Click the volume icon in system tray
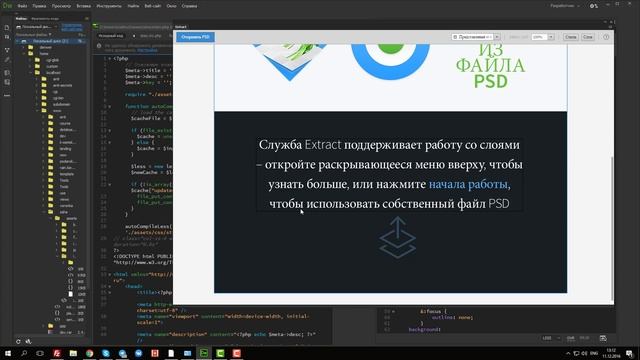This screenshot has width=640, height=360. pos(584,353)
